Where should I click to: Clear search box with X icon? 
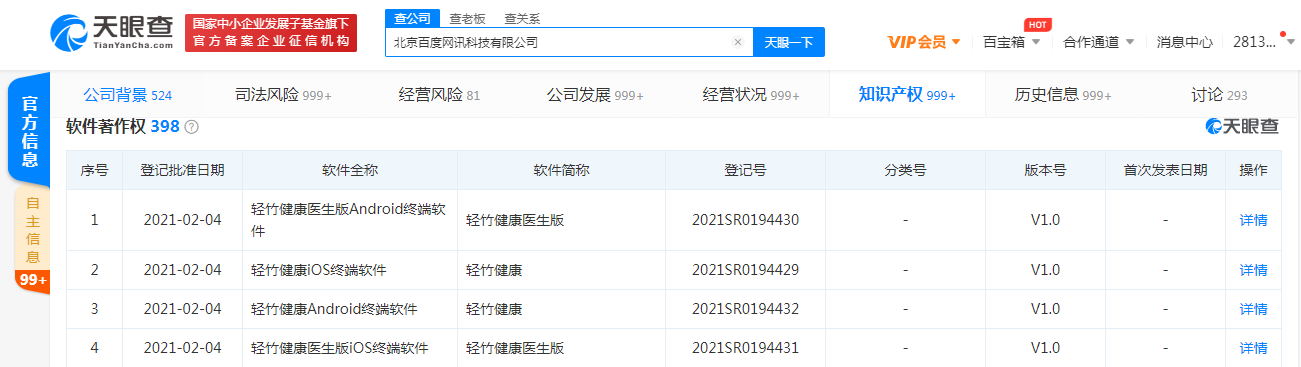(x=738, y=43)
